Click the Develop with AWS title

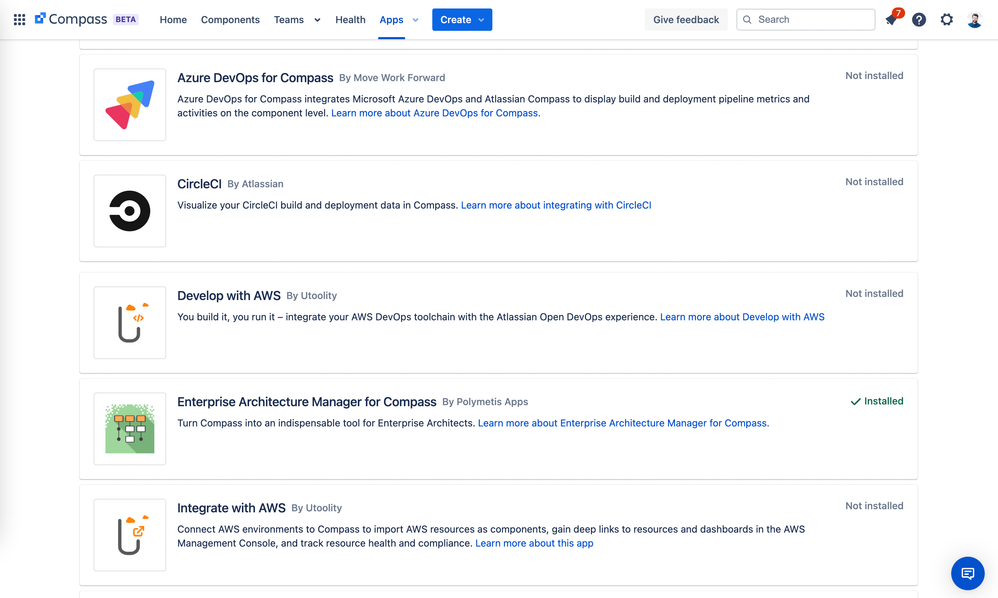tap(228, 296)
